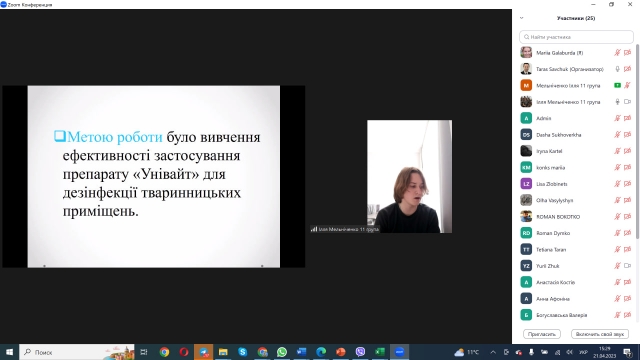The width and height of the screenshot is (640, 360).
Task: Open Microsoft Edge from the taskbar
Action: [321, 352]
